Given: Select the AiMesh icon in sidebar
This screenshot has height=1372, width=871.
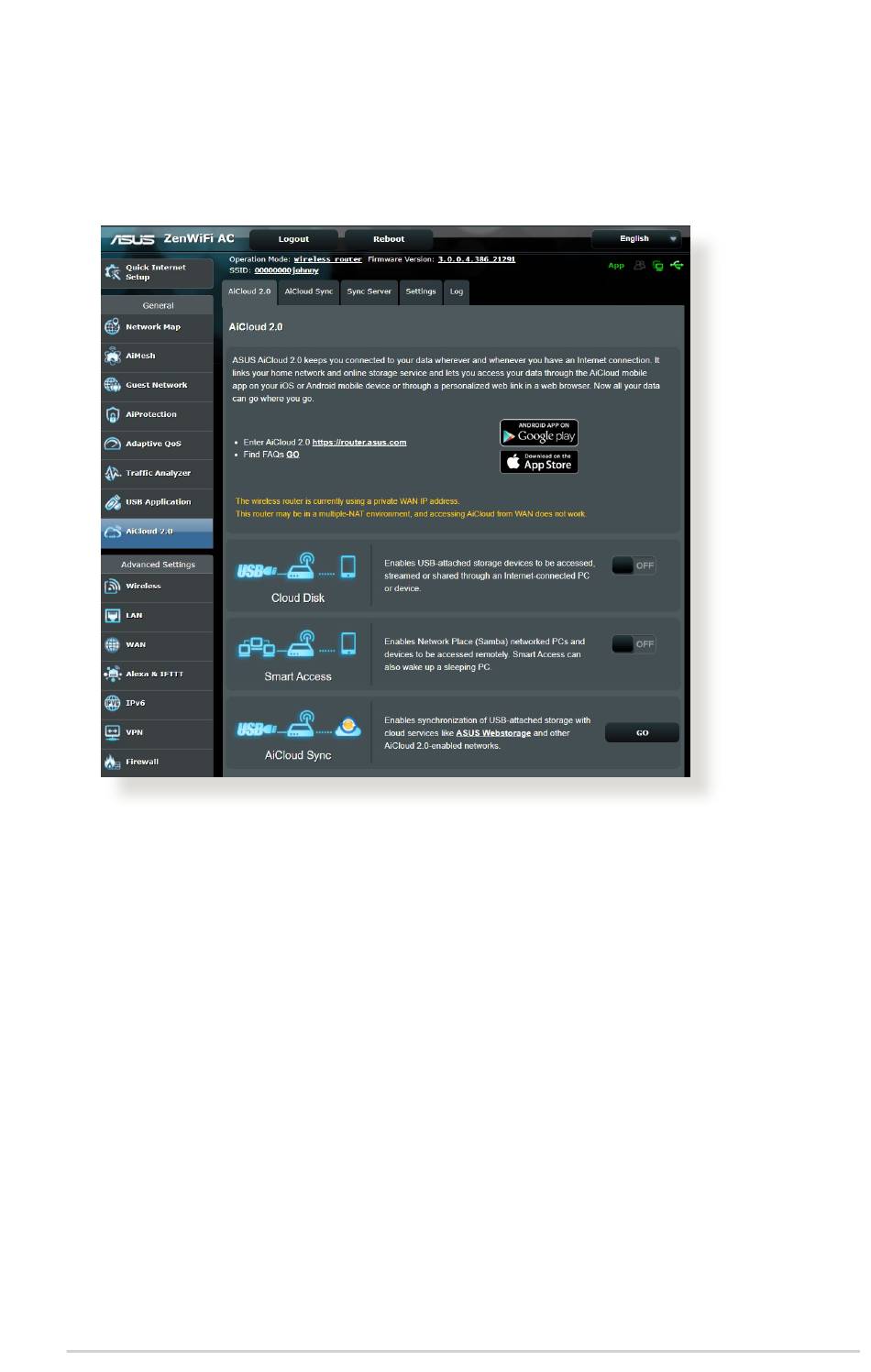Looking at the screenshot, I should [x=113, y=356].
